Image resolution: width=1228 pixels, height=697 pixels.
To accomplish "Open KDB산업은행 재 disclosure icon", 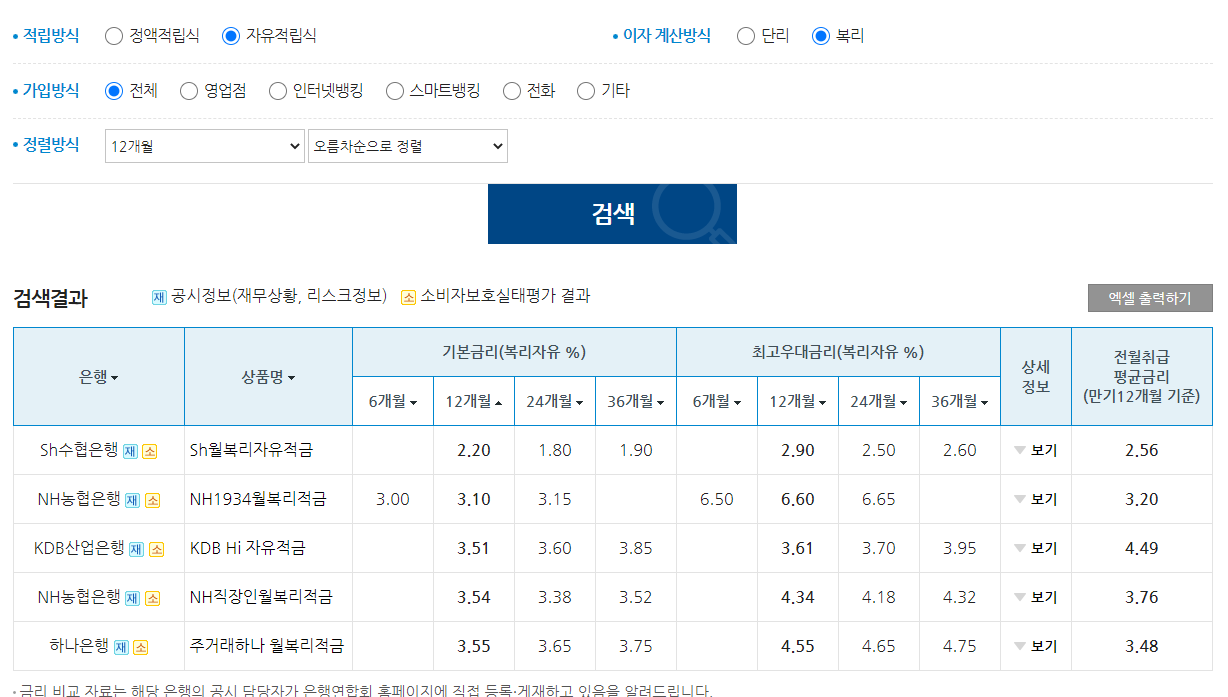I will (137, 549).
